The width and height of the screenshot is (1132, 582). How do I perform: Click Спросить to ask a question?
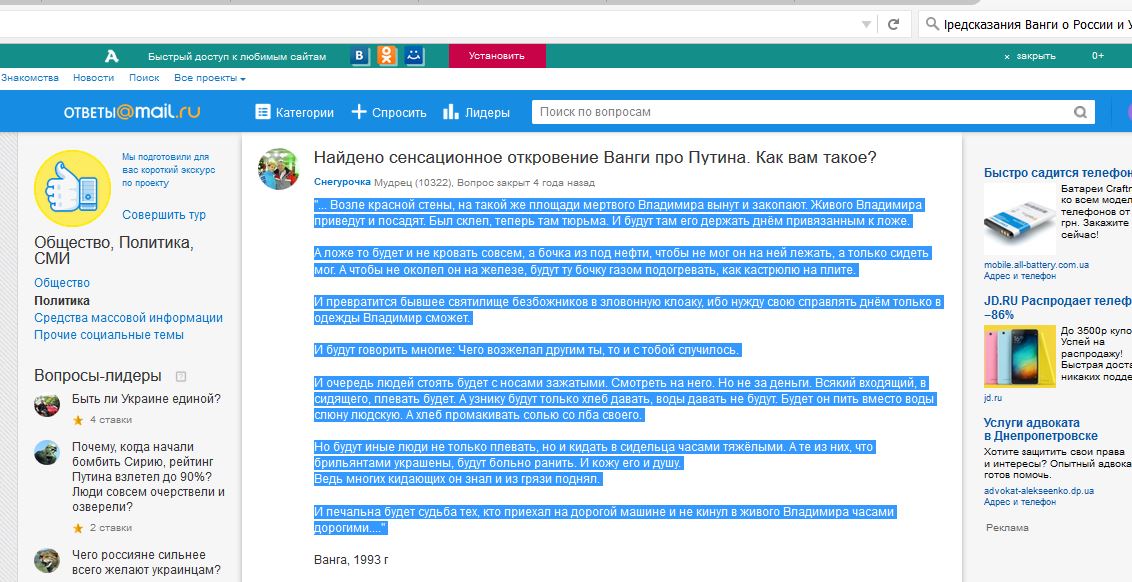coord(388,112)
